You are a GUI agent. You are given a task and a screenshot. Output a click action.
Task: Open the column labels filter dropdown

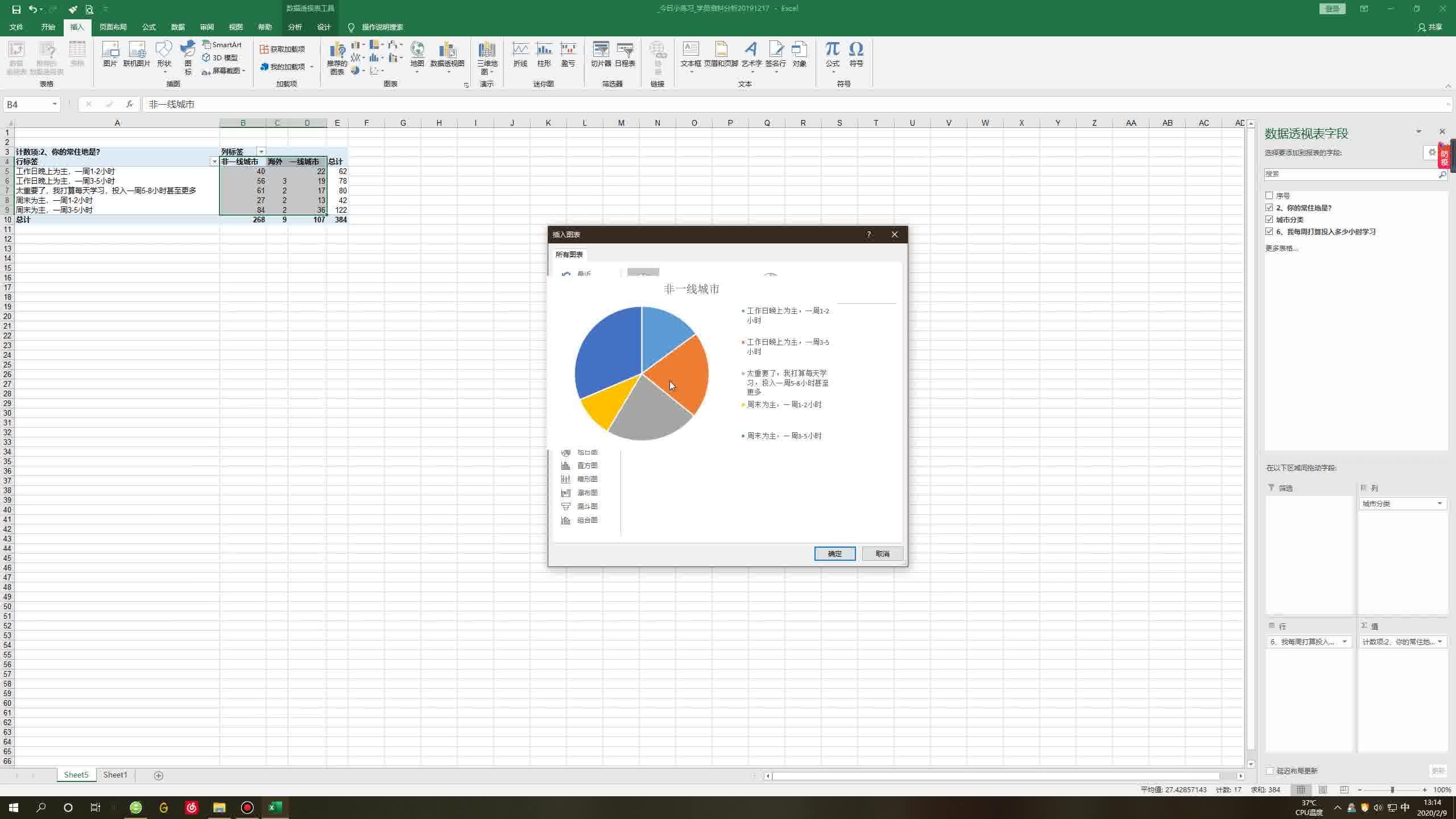coord(261,152)
